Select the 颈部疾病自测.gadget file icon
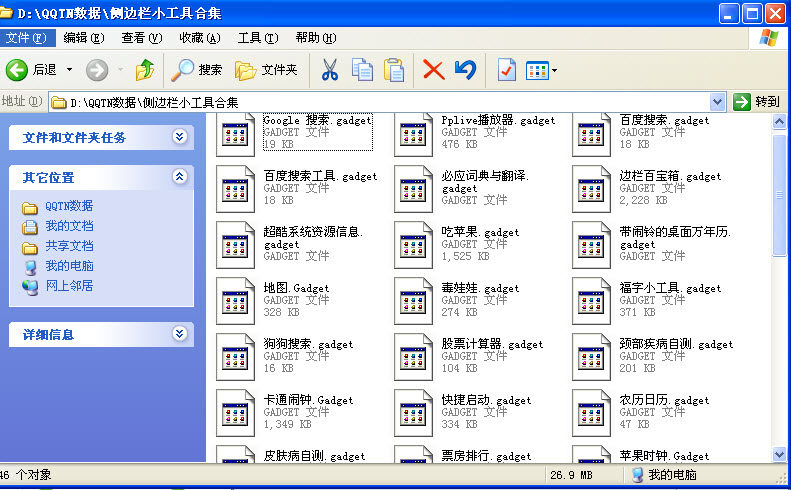791x490 pixels. [591, 357]
